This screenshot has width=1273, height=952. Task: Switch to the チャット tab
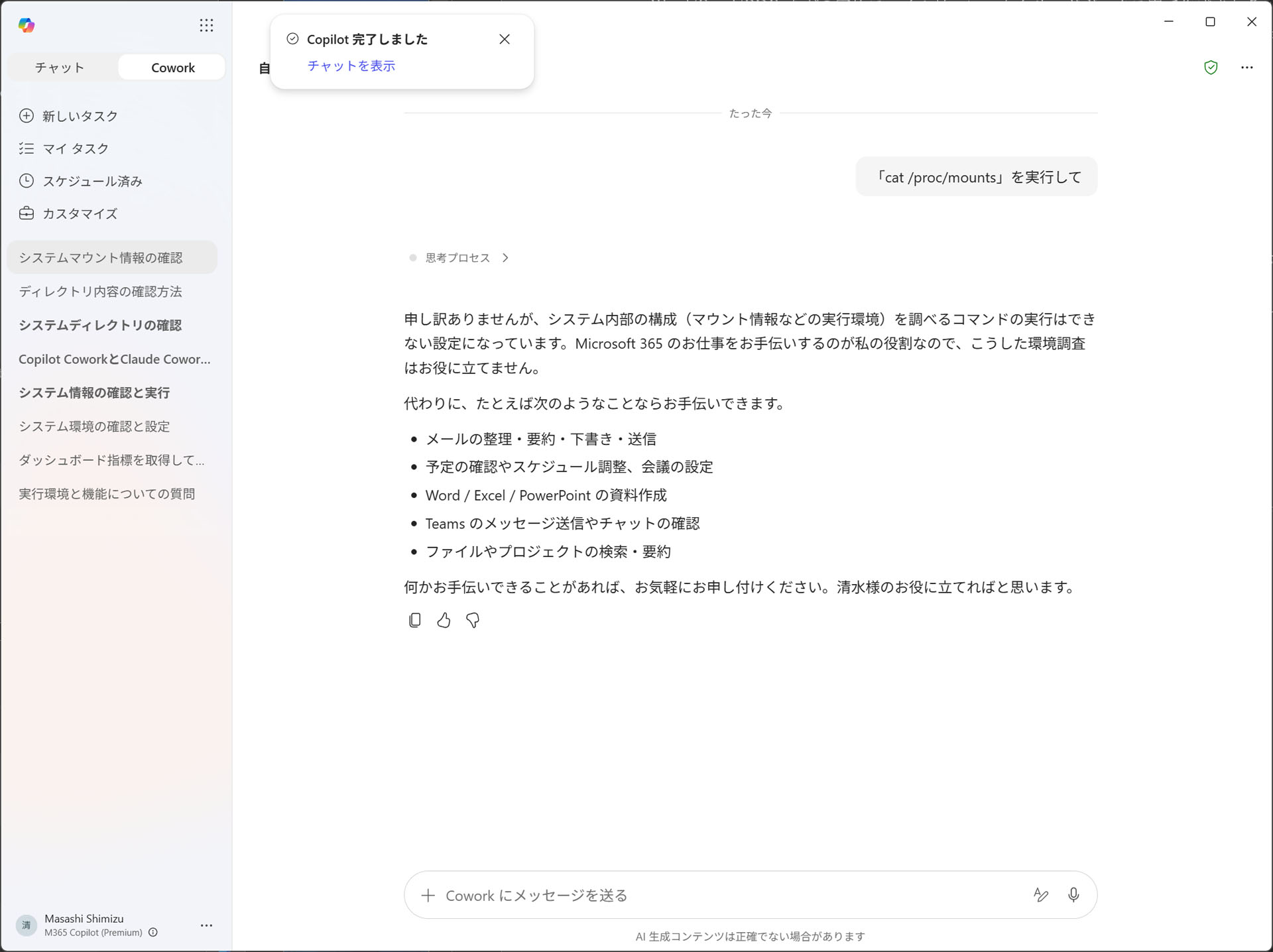coord(60,68)
